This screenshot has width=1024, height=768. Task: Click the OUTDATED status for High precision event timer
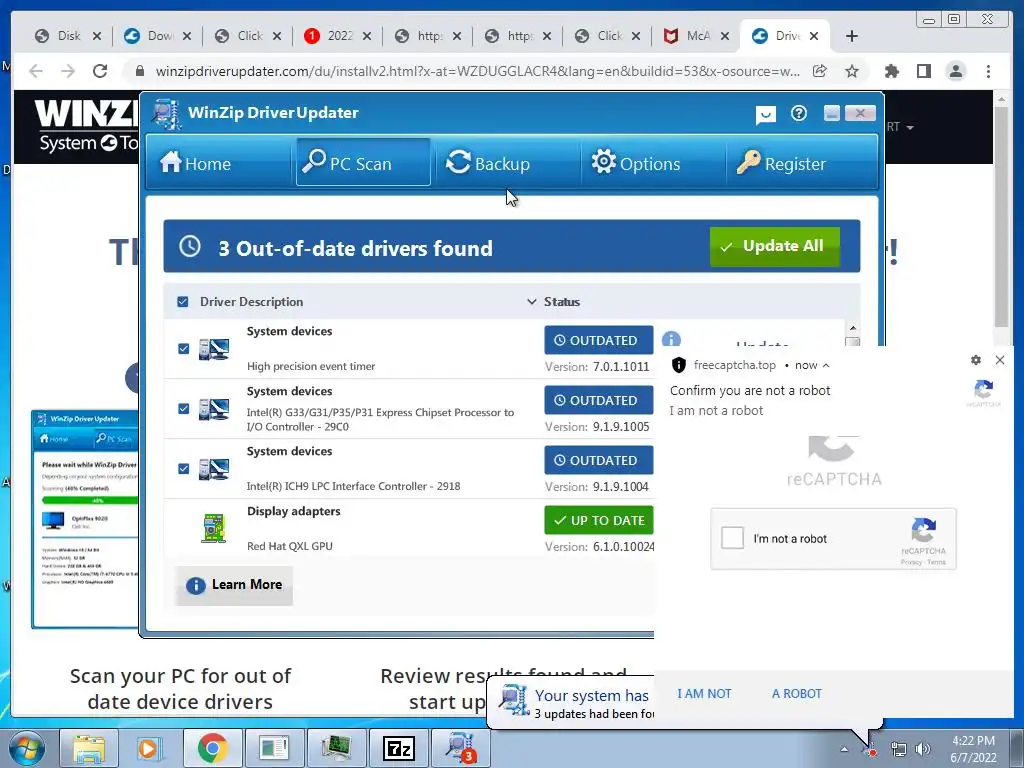(598, 340)
